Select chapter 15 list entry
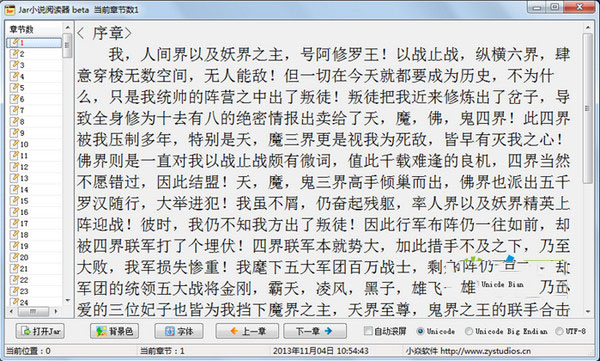 (x=34, y=201)
